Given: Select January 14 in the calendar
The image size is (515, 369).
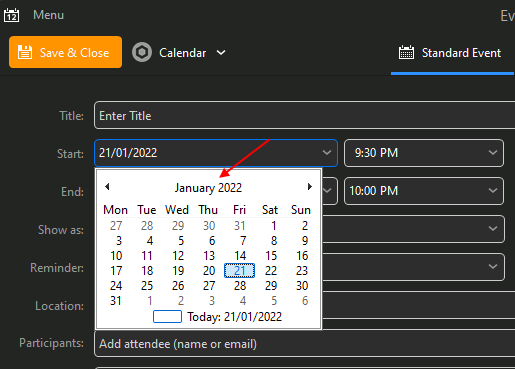Looking at the screenshot, I should point(240,256).
